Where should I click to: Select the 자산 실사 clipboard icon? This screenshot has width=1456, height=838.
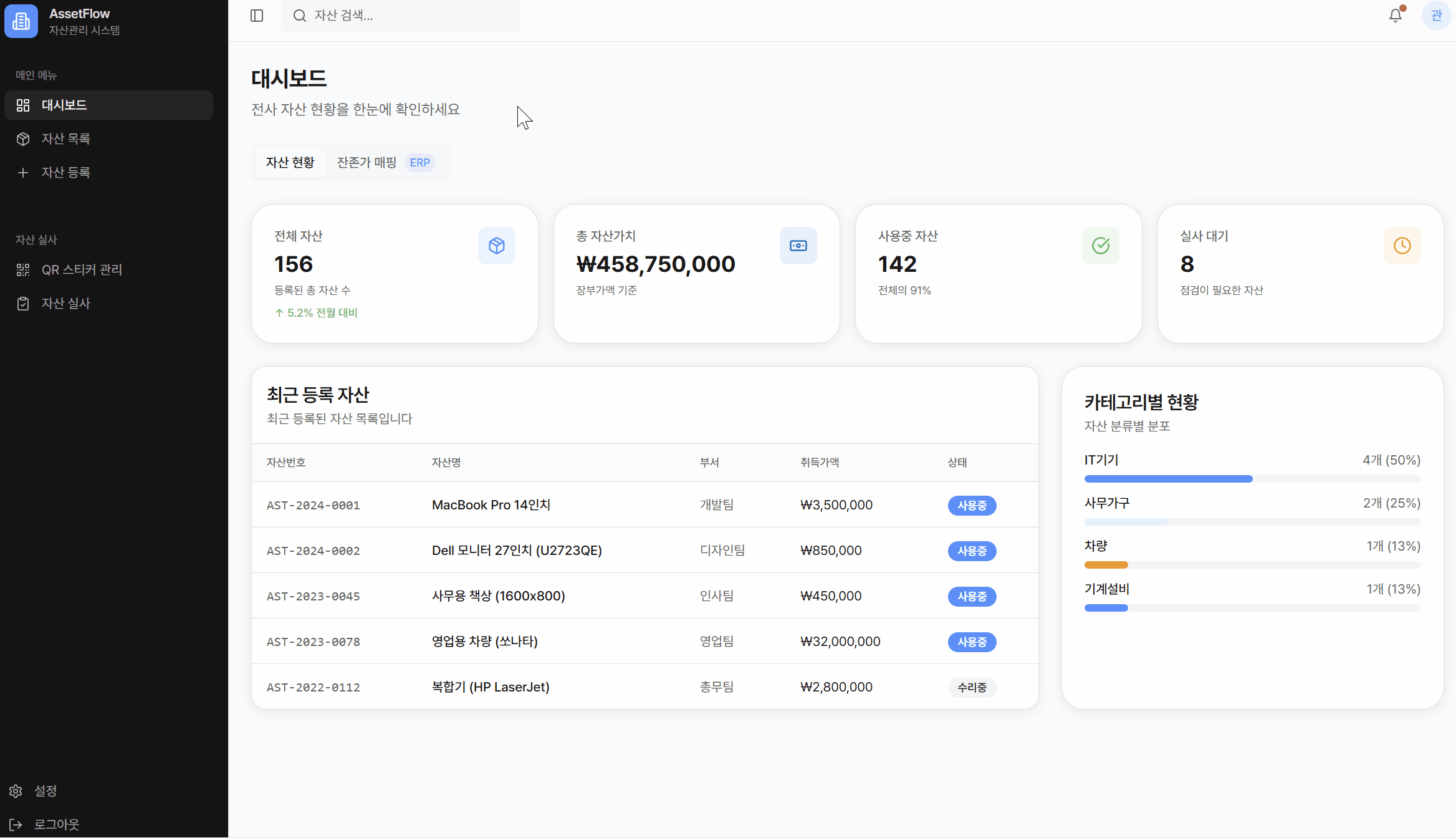[23, 304]
